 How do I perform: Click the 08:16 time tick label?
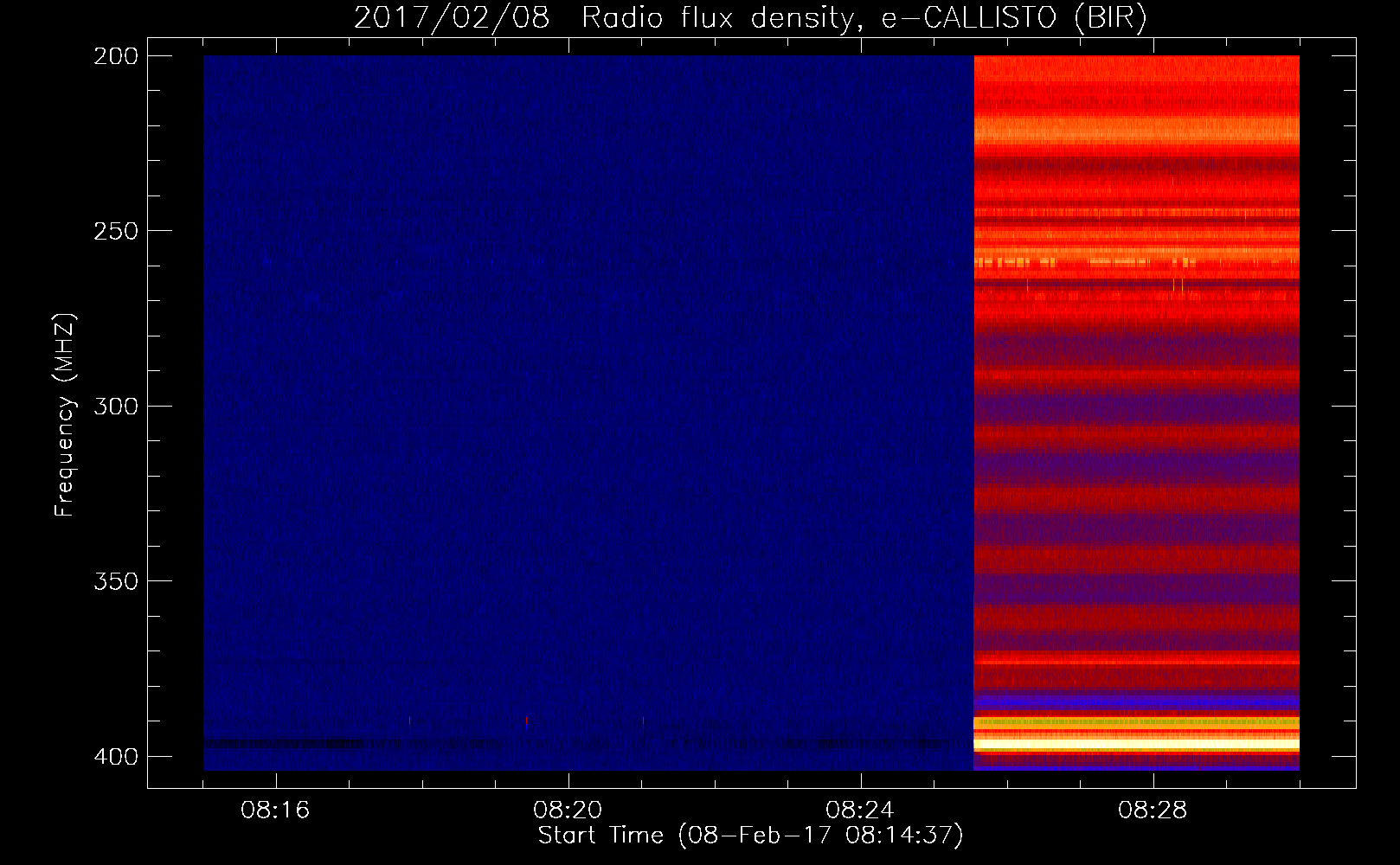[275, 811]
